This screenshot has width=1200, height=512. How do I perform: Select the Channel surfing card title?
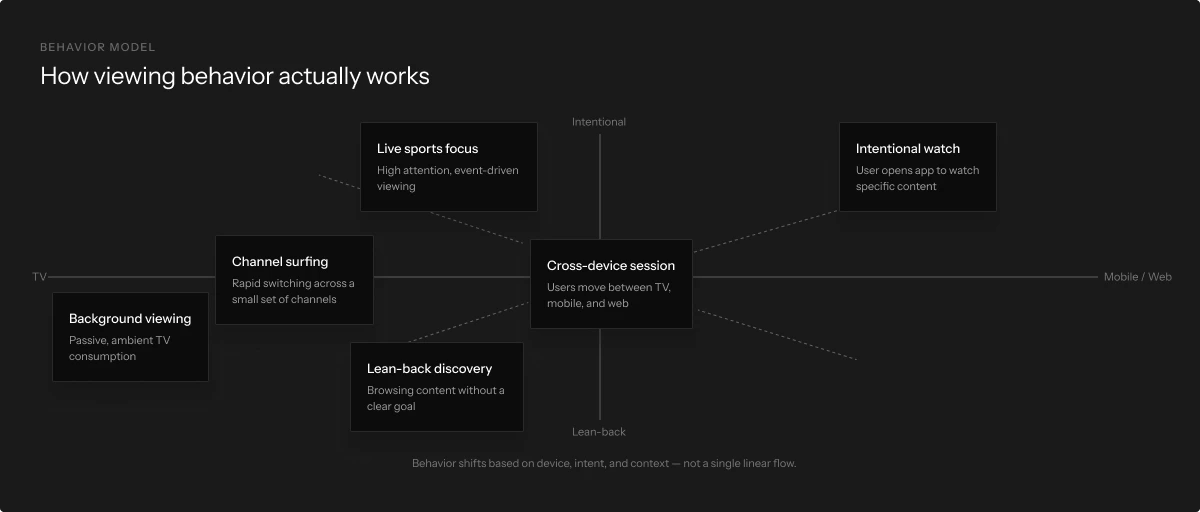[x=280, y=262]
